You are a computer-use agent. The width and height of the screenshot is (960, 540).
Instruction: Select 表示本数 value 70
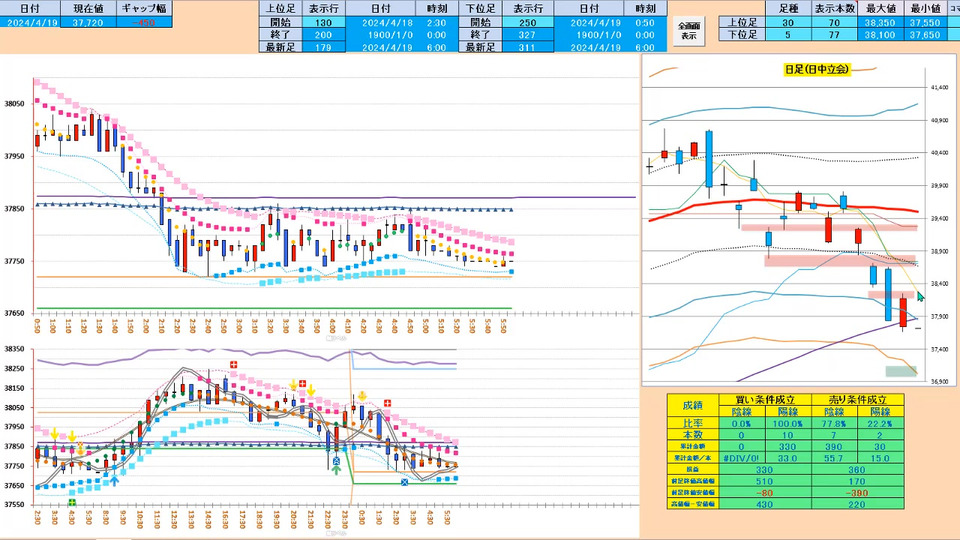click(834, 23)
